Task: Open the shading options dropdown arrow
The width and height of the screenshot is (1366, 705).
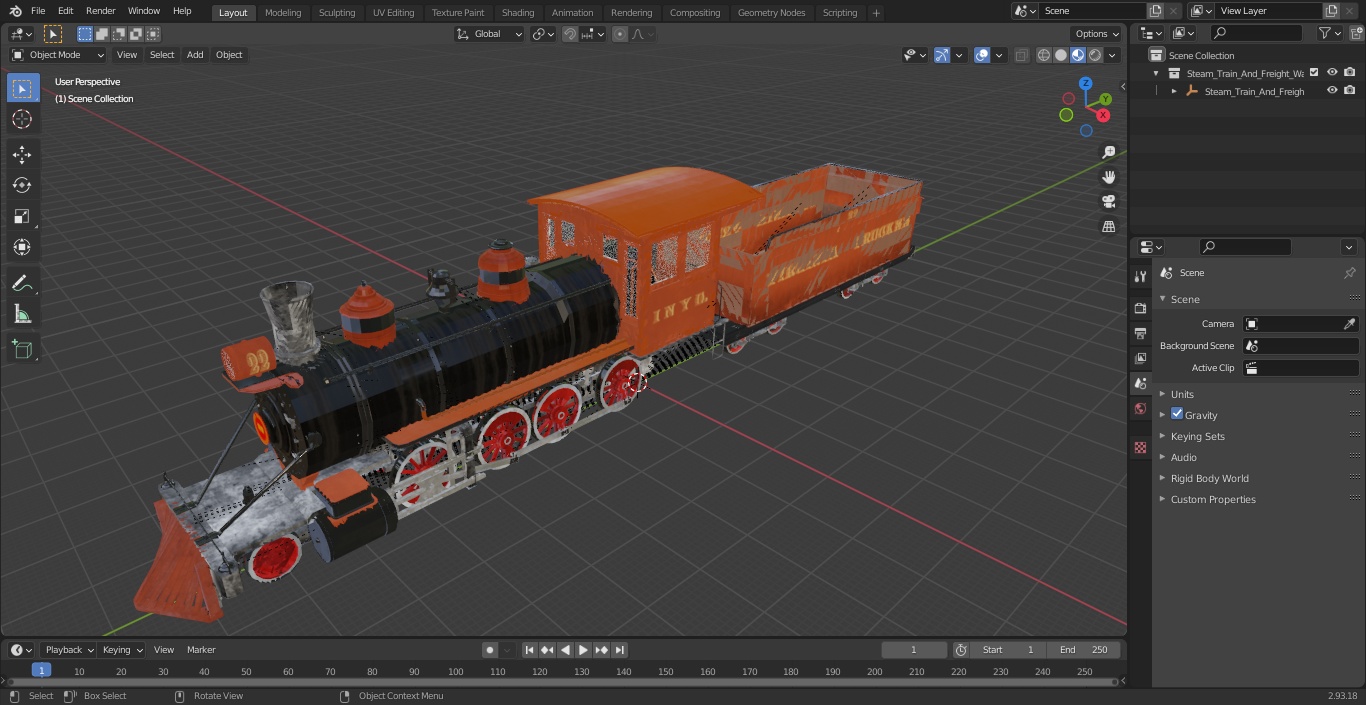Action: [x=1113, y=55]
